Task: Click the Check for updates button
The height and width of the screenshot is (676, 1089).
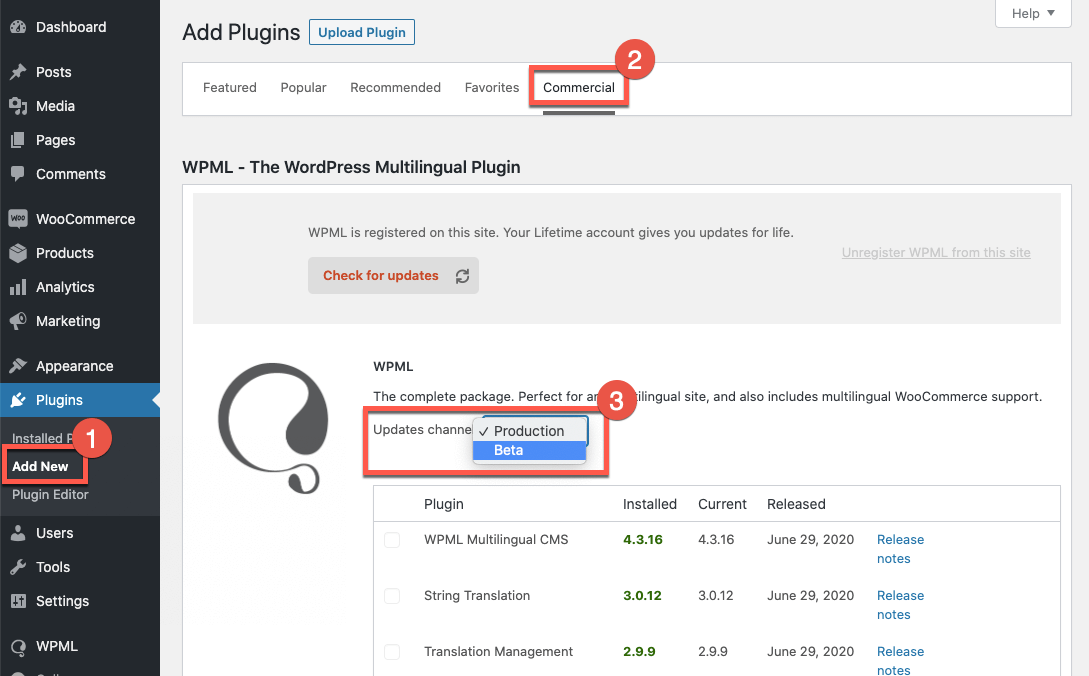Action: 393,276
